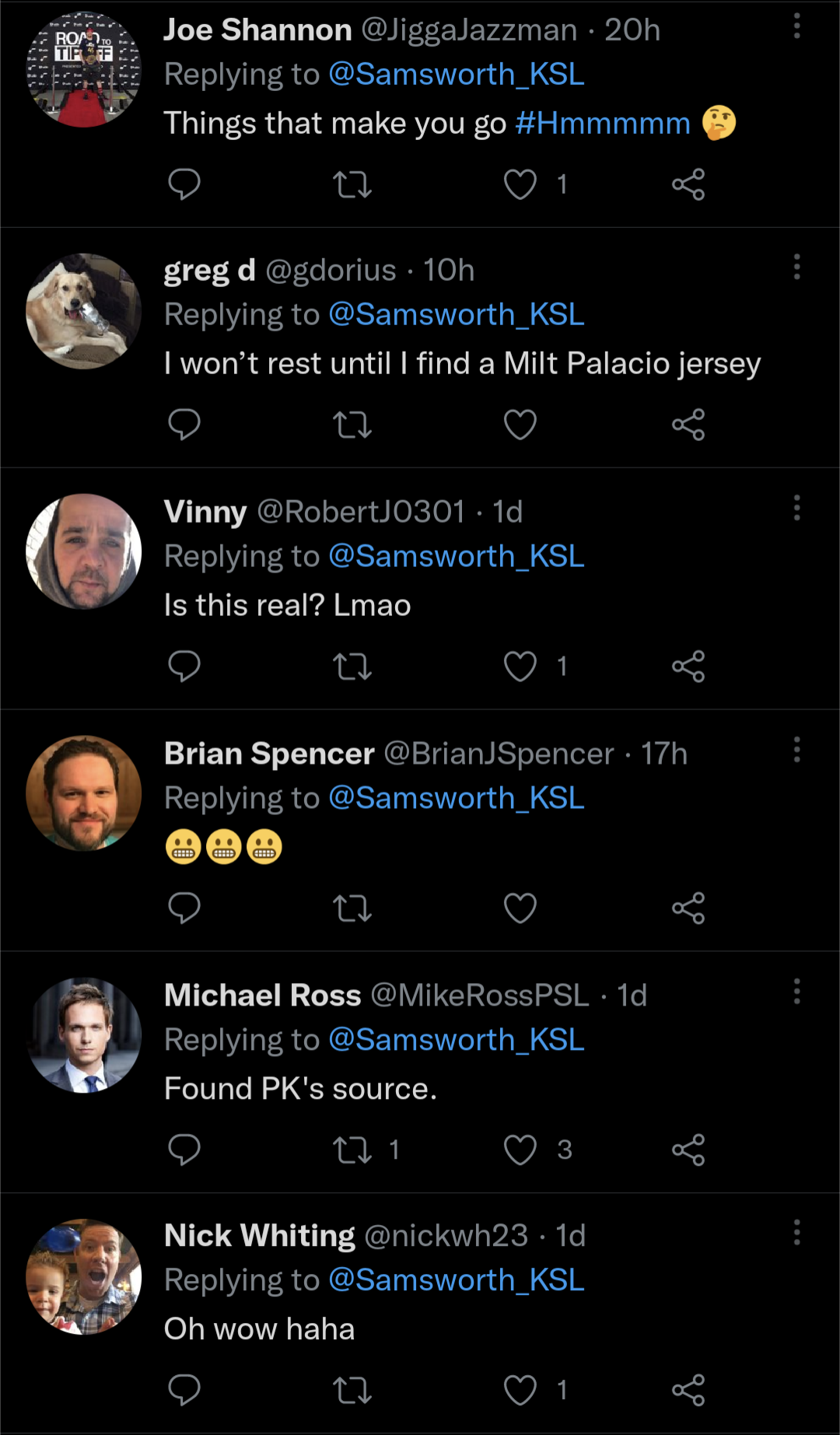840x1435 pixels.
Task: Open Brian Spencer's profile name
Action: [x=269, y=754]
